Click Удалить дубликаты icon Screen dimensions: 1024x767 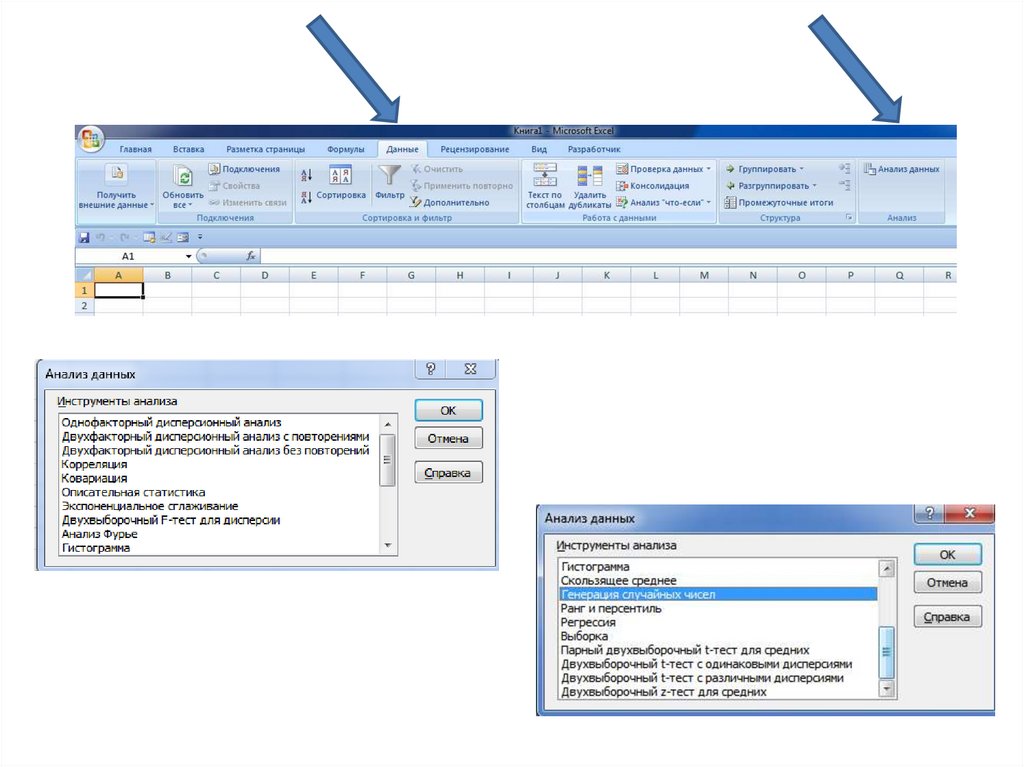[589, 175]
